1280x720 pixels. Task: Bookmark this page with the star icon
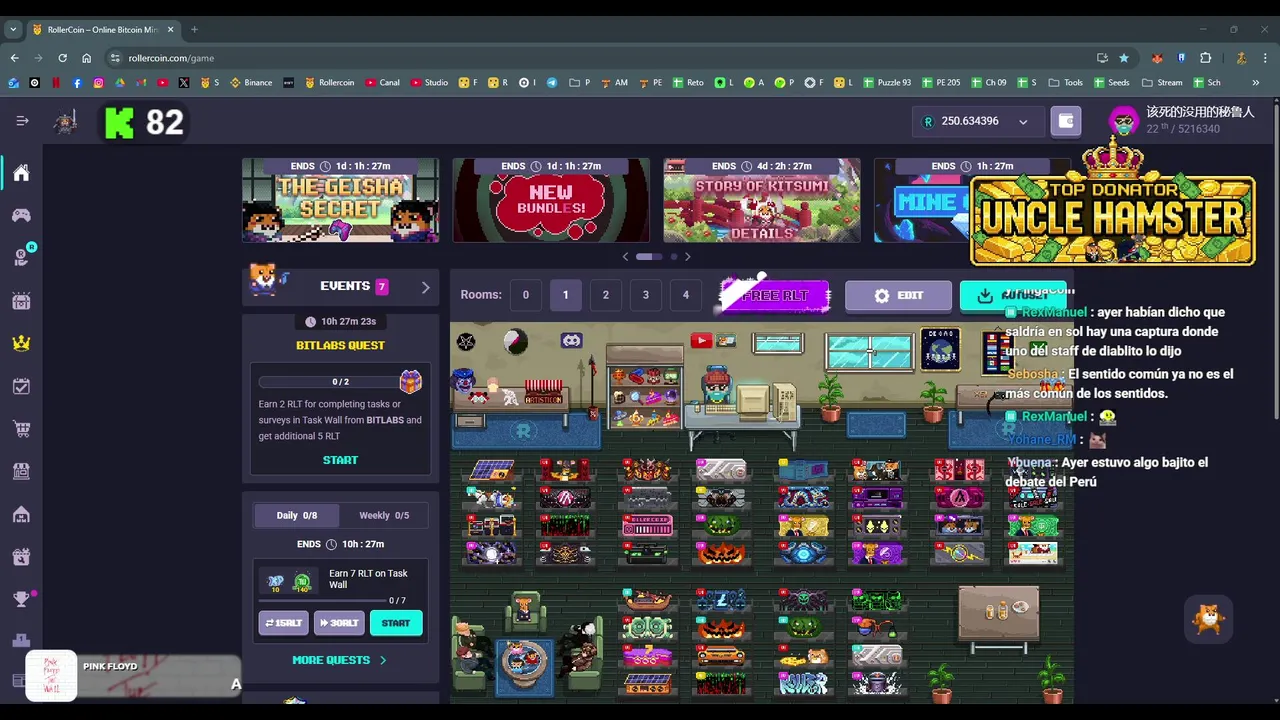click(1124, 58)
